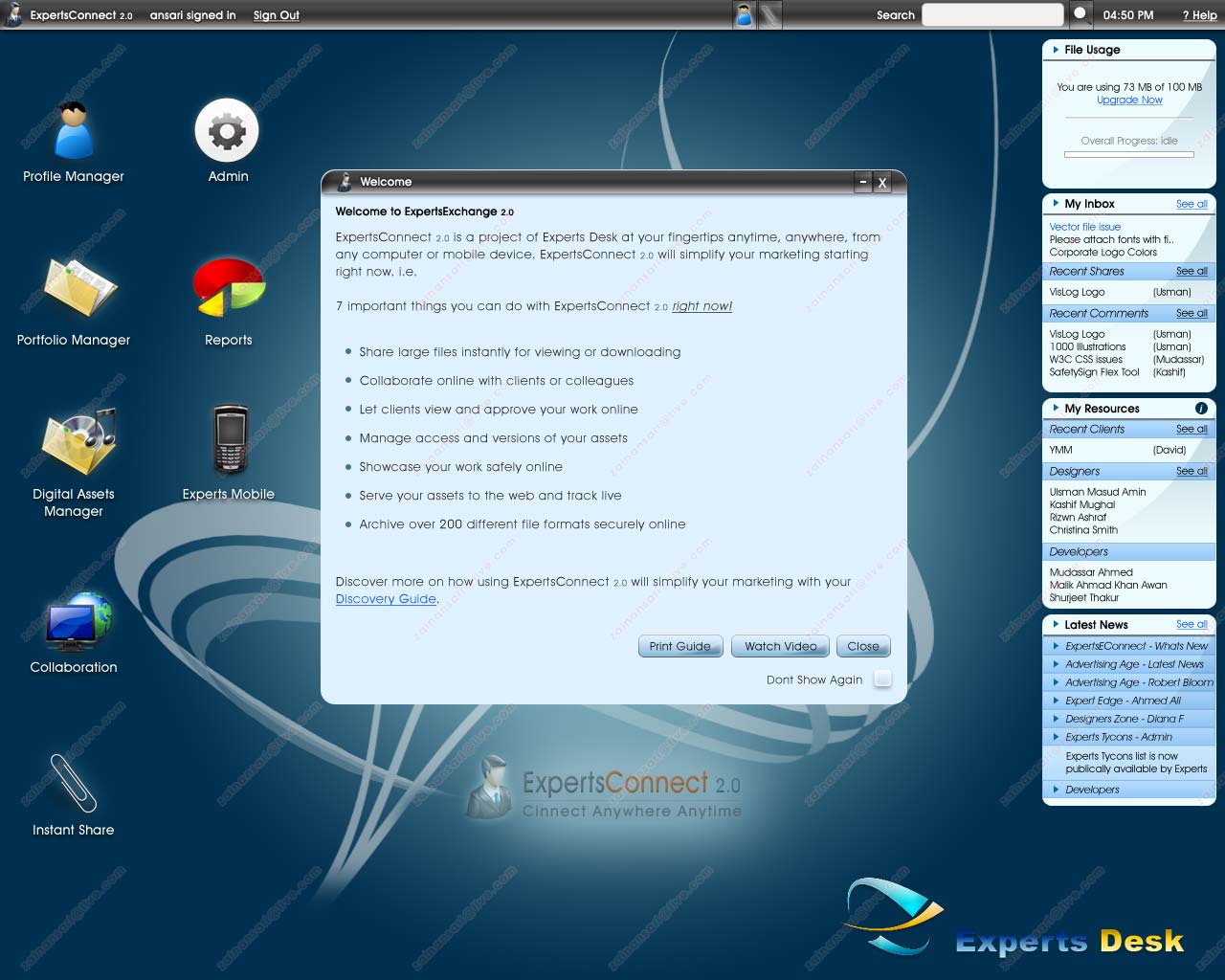Click Upgrade Now link

[1129, 100]
